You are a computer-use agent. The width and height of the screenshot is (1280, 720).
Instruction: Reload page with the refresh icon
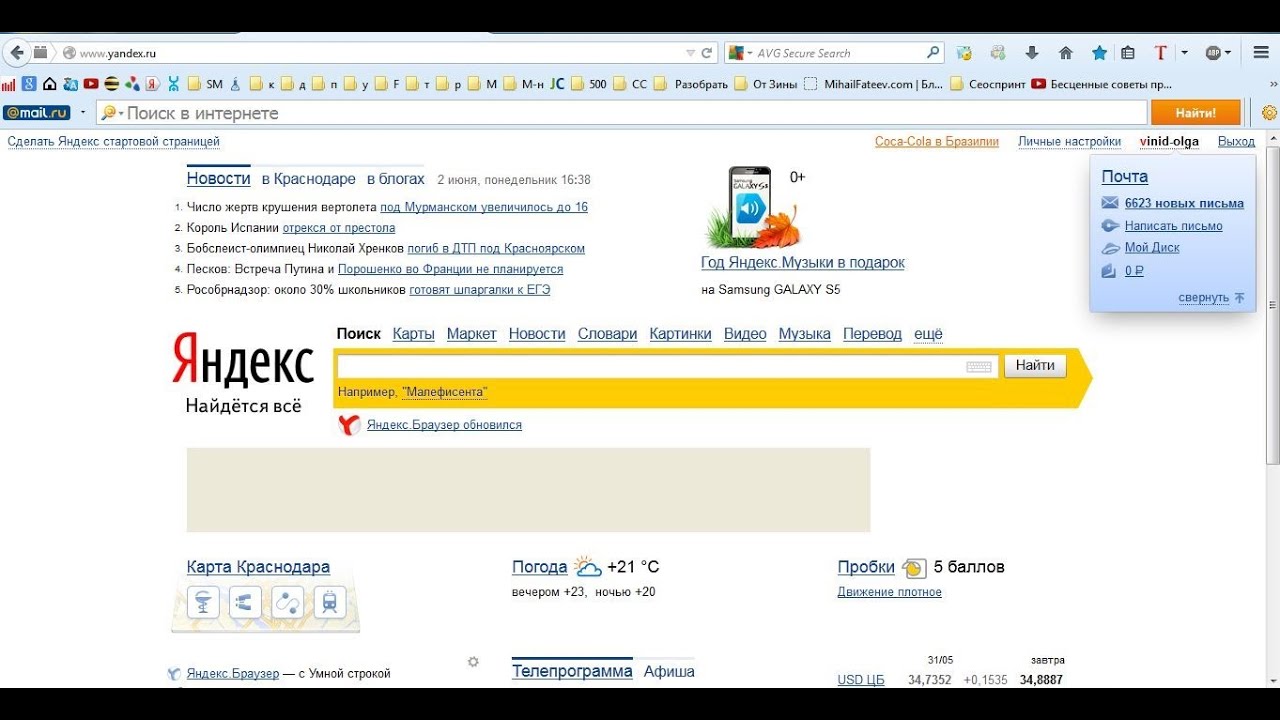point(707,53)
